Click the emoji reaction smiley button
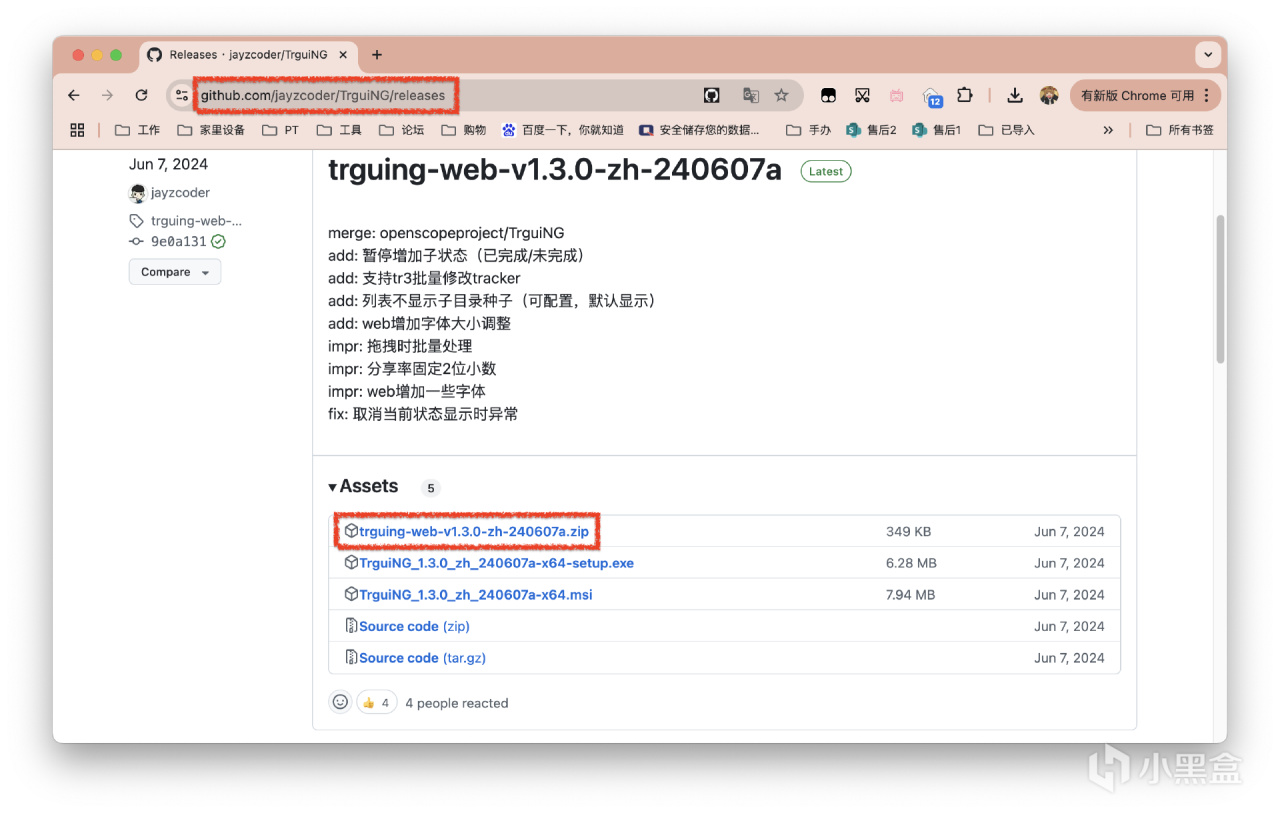The width and height of the screenshot is (1280, 813). (x=340, y=702)
